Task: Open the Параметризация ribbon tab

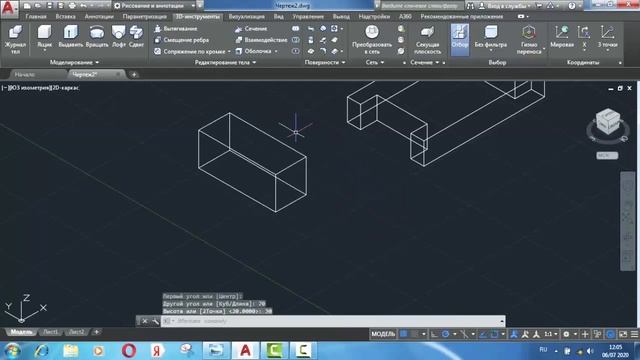Action: (144, 17)
